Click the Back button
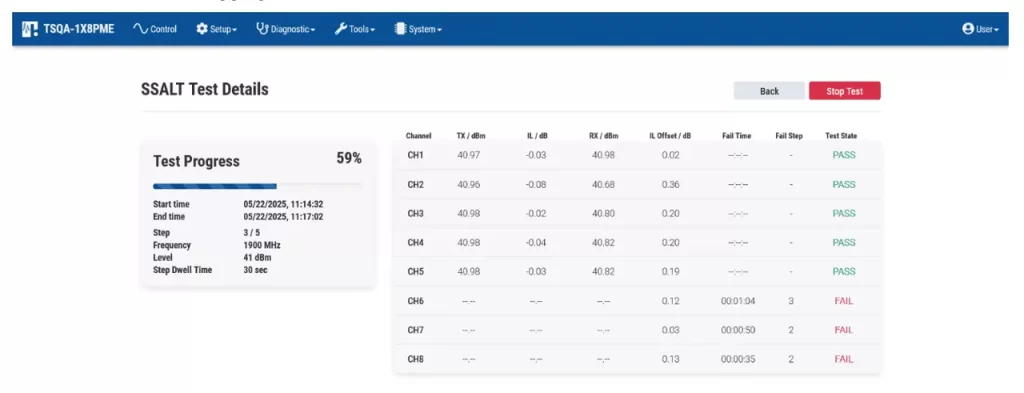Image resolution: width=1024 pixels, height=393 pixels. click(x=769, y=91)
